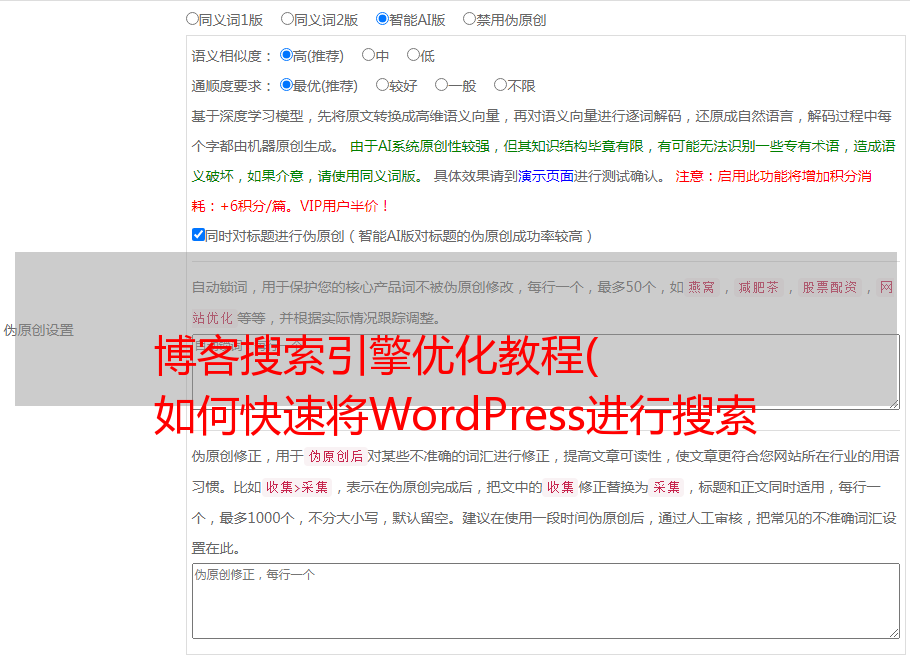Select the 禁用伪原创 radio option
The image size is (911, 658).
click(469, 19)
